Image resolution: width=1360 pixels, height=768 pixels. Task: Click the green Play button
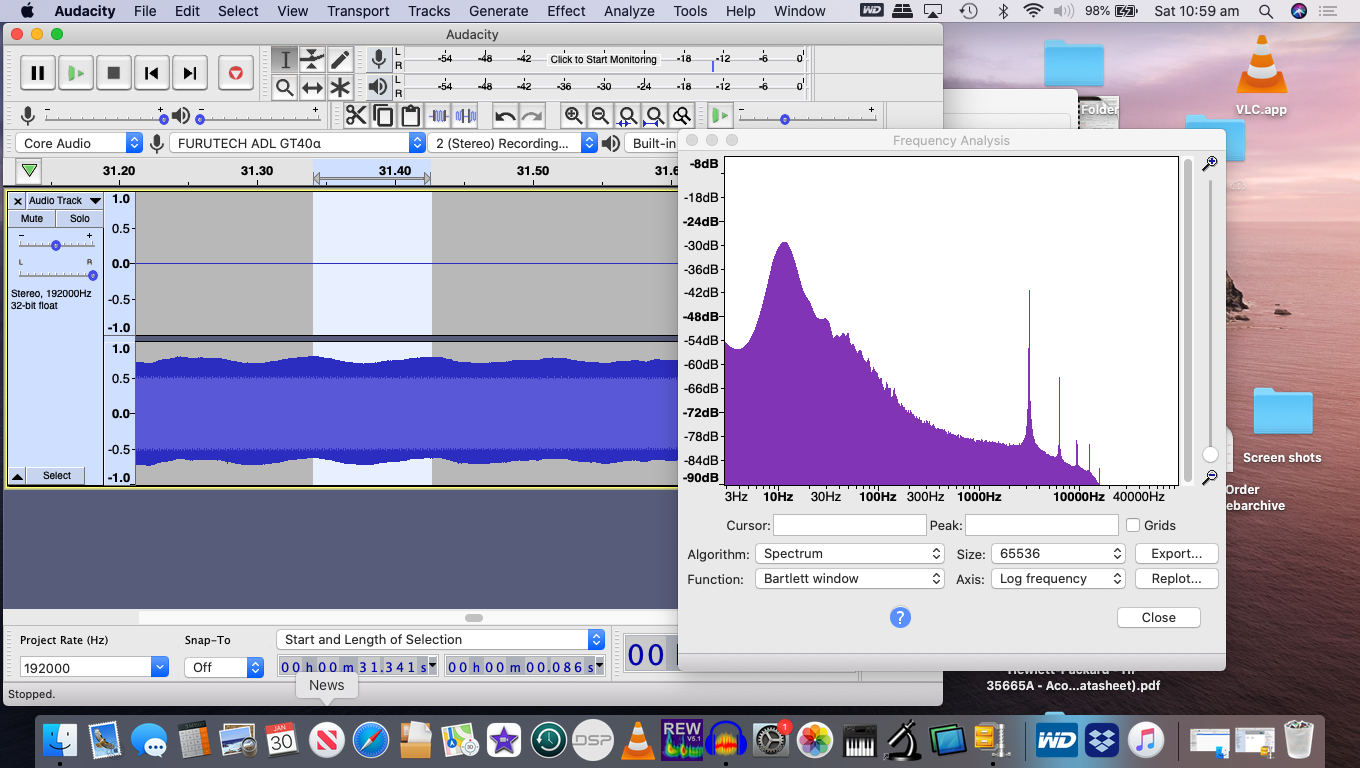[x=75, y=73]
